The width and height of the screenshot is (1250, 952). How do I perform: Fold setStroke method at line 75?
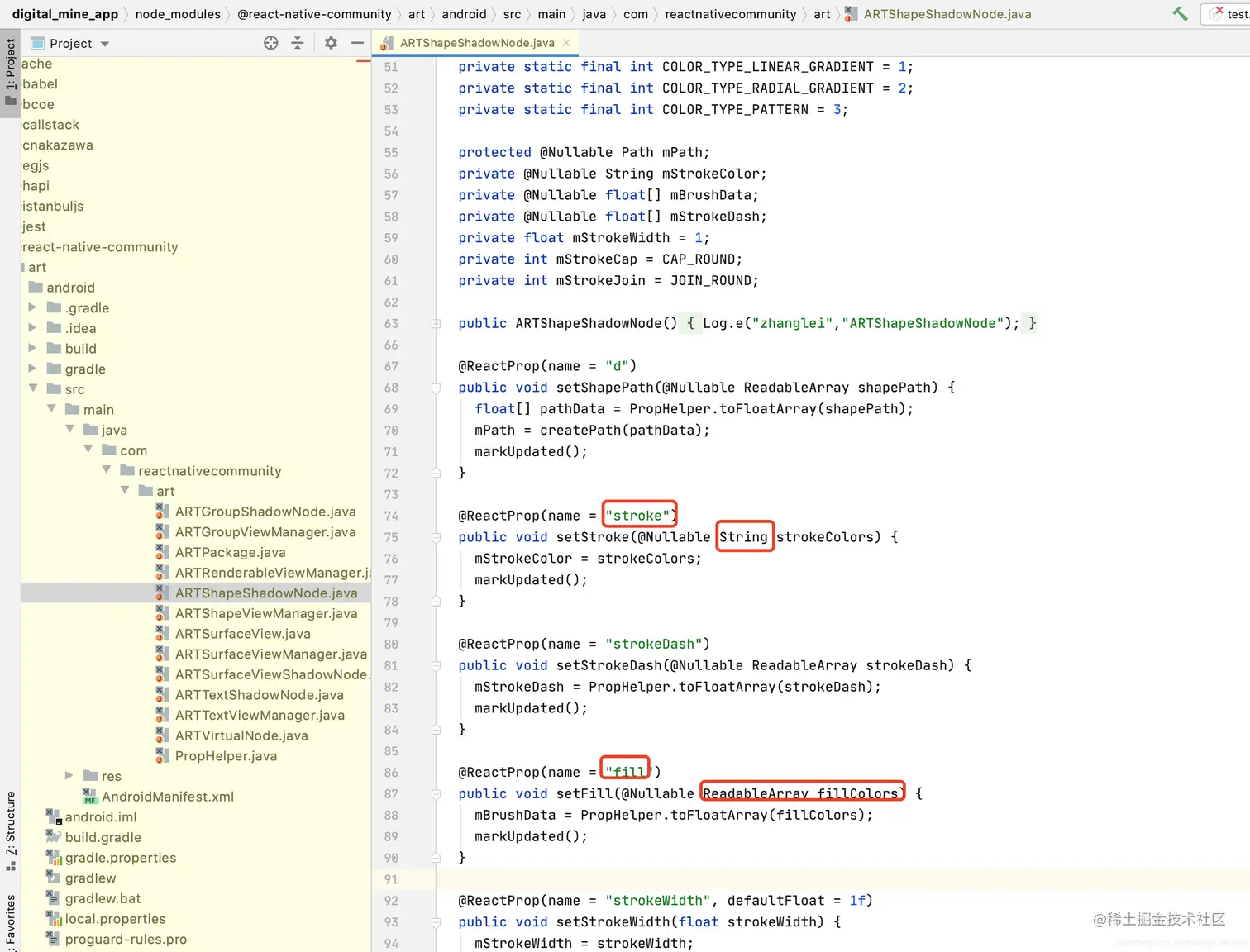coord(436,537)
